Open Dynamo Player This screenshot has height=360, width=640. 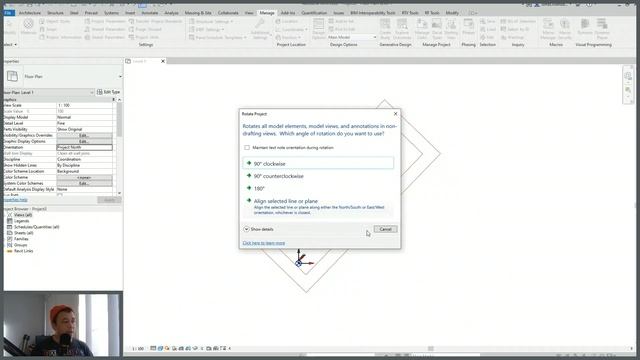(x=602, y=29)
